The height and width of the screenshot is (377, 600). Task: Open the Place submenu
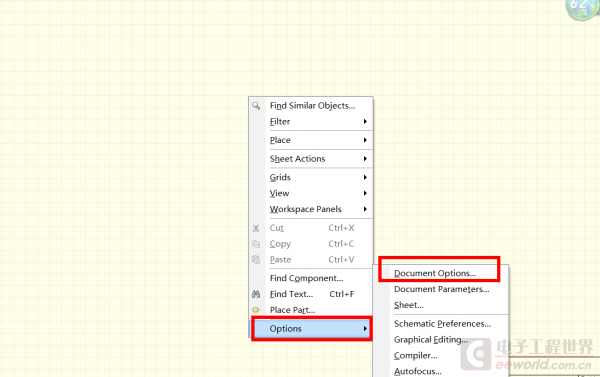[311, 140]
